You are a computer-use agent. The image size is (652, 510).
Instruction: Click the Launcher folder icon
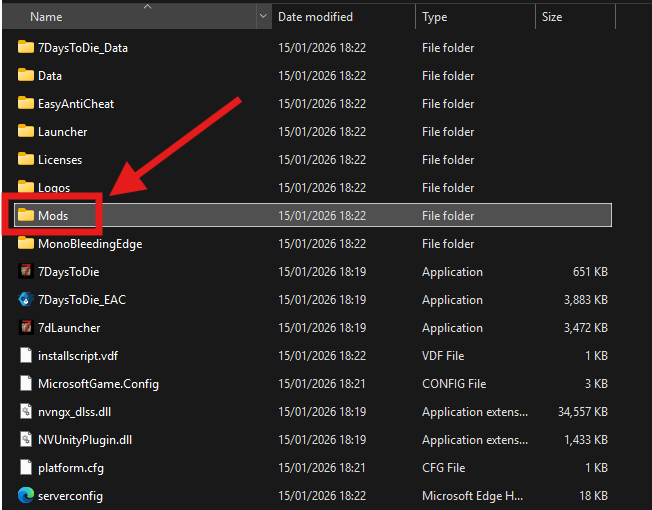[x=26, y=131]
